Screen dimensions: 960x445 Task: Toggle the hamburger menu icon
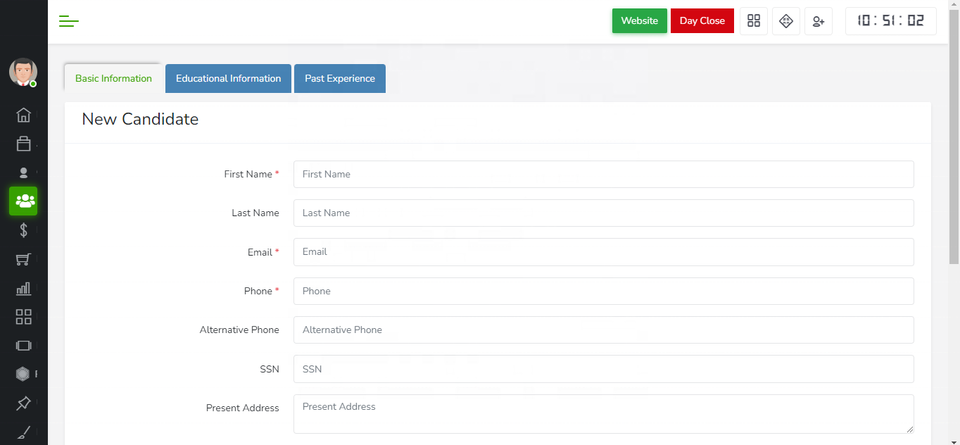[x=69, y=21]
